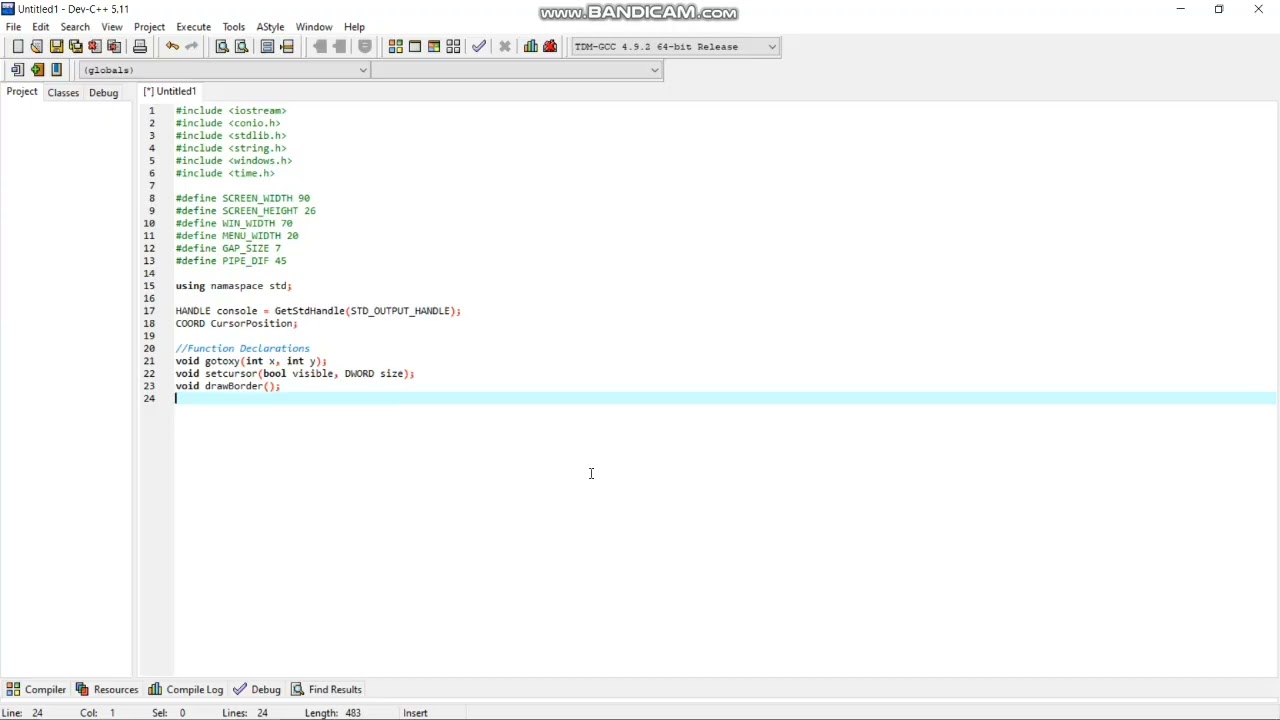This screenshot has width=1280, height=720.
Task: Click the Close file toolbar icon
Action: (x=95, y=47)
